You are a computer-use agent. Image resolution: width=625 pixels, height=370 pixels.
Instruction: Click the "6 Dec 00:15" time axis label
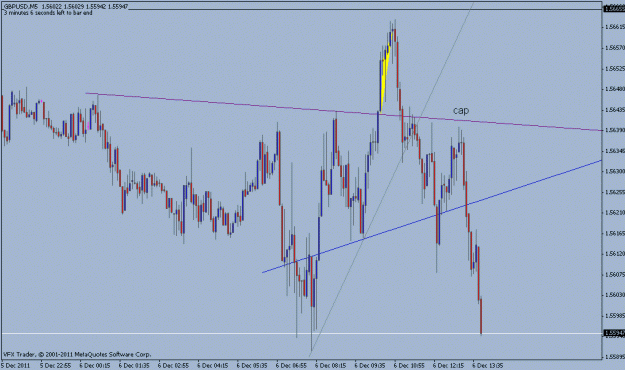(94, 365)
